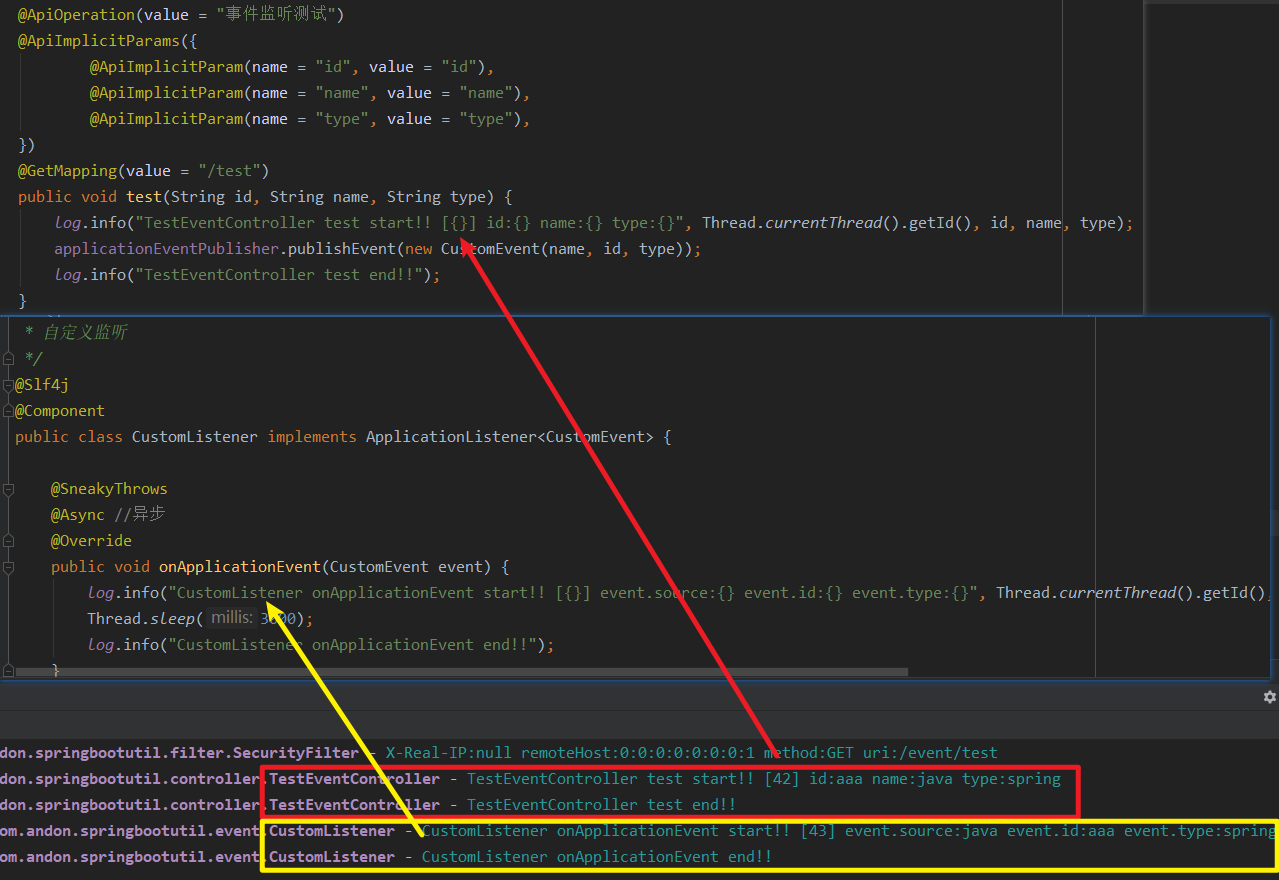Toggle fold marker at the comment end */

pos(8,359)
